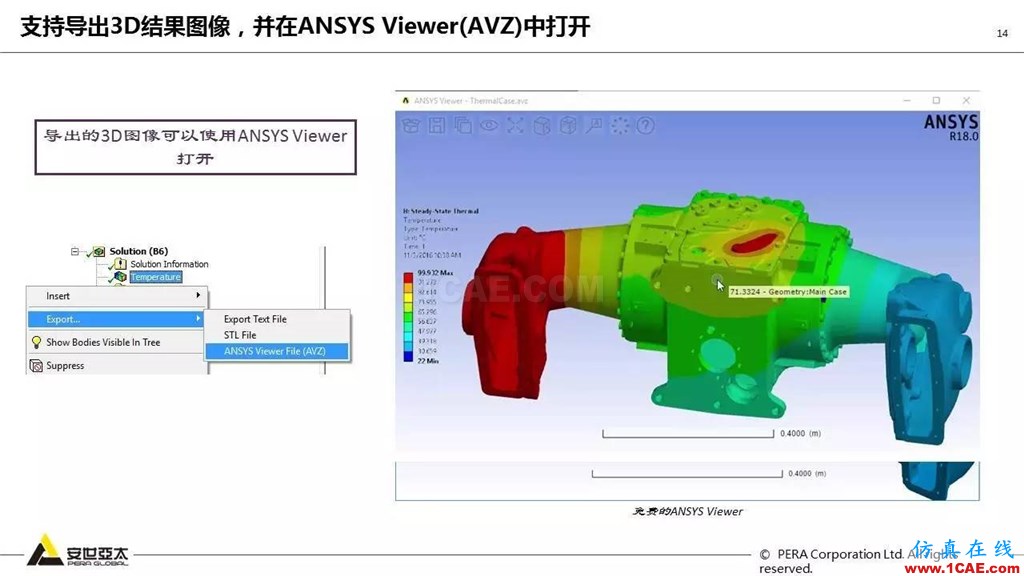Select the Solution (B6) tree label
The height and width of the screenshot is (576, 1024).
(x=138, y=251)
